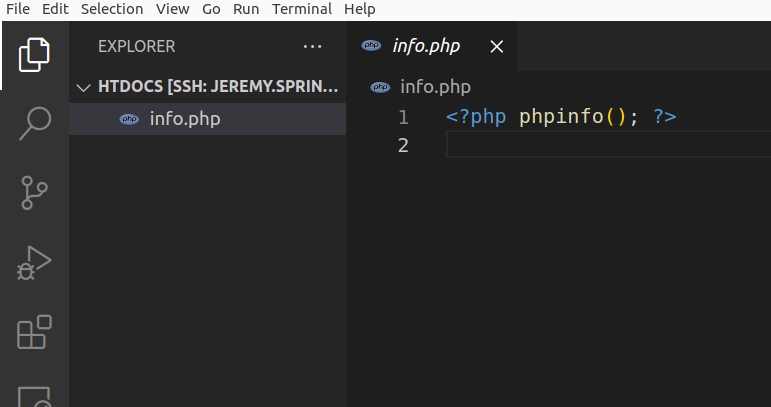Close the info.php editor tab

click(497, 46)
